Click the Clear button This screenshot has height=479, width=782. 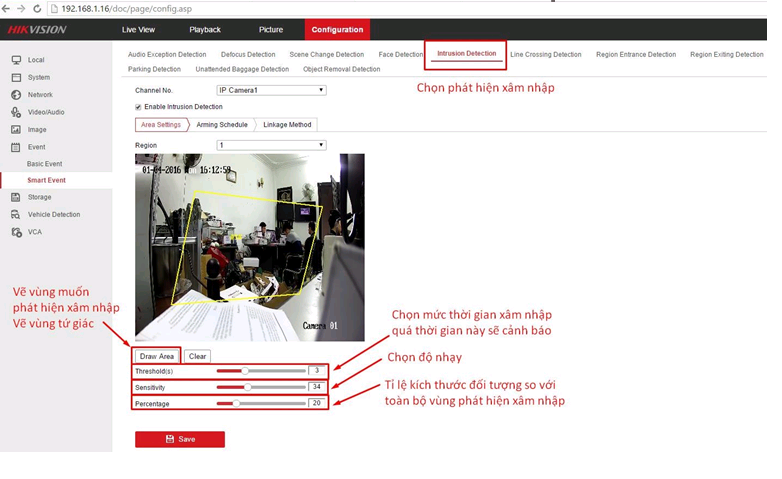tap(197, 356)
